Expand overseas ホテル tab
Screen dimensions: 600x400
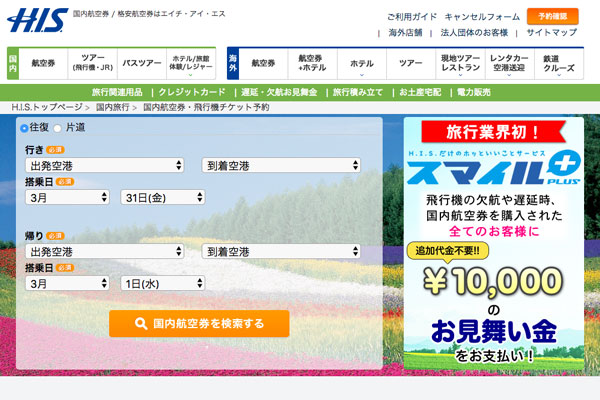coord(362,64)
